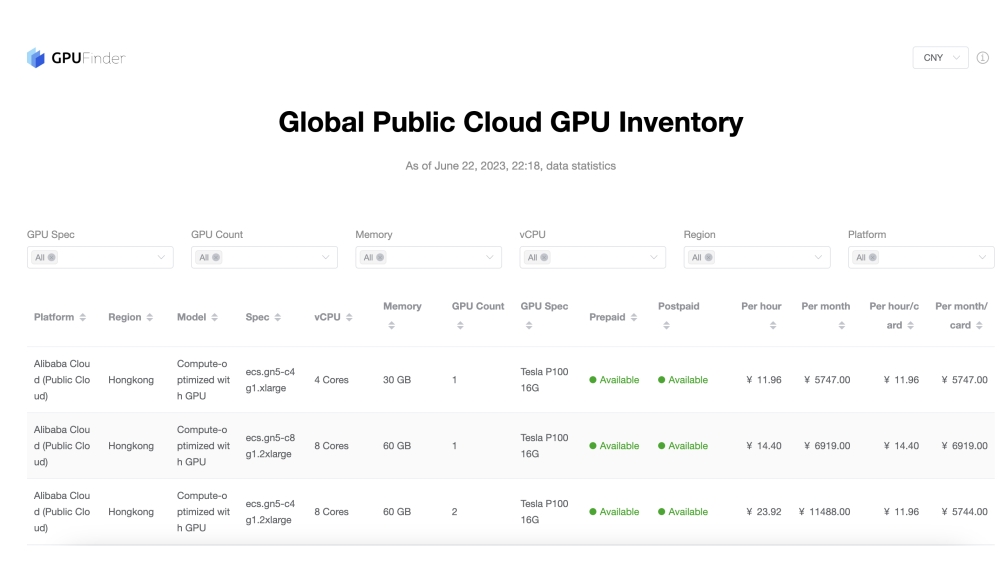Click the 4 Cores vCPU cell
The width and height of the screenshot is (1000, 563).
click(331, 380)
